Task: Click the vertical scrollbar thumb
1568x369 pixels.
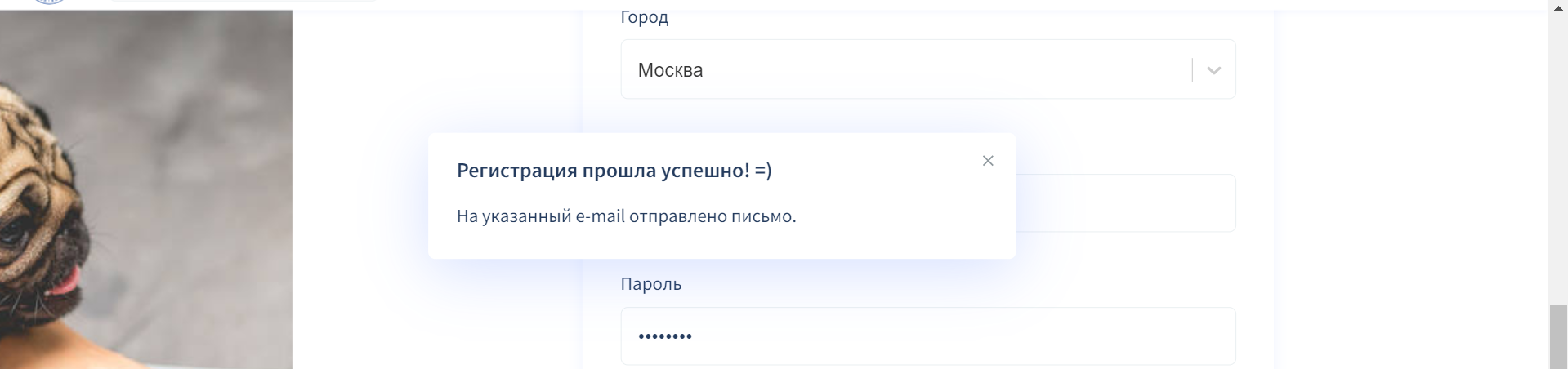Action: (x=1557, y=336)
